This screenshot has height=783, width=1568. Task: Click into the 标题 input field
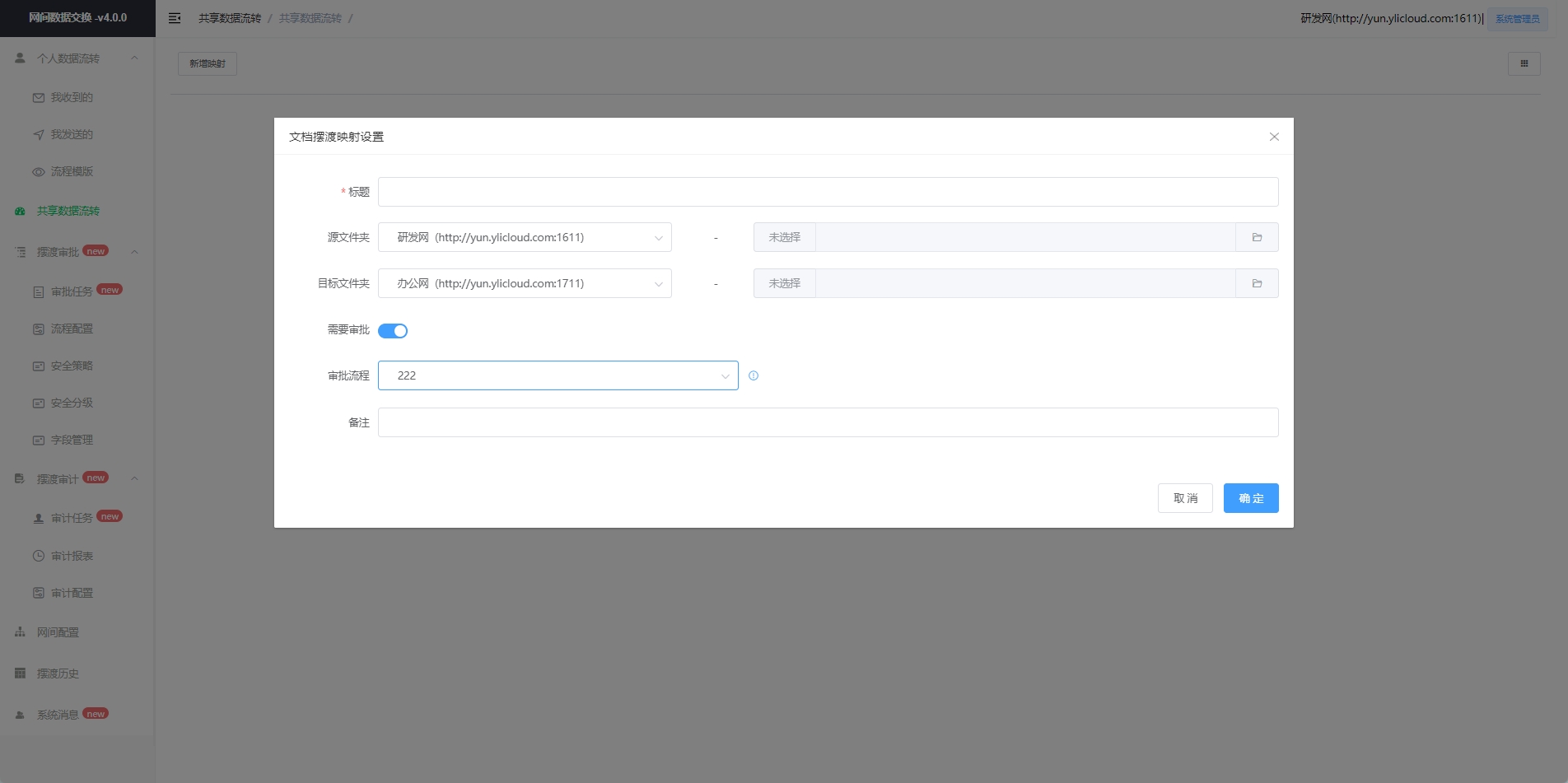(x=828, y=192)
